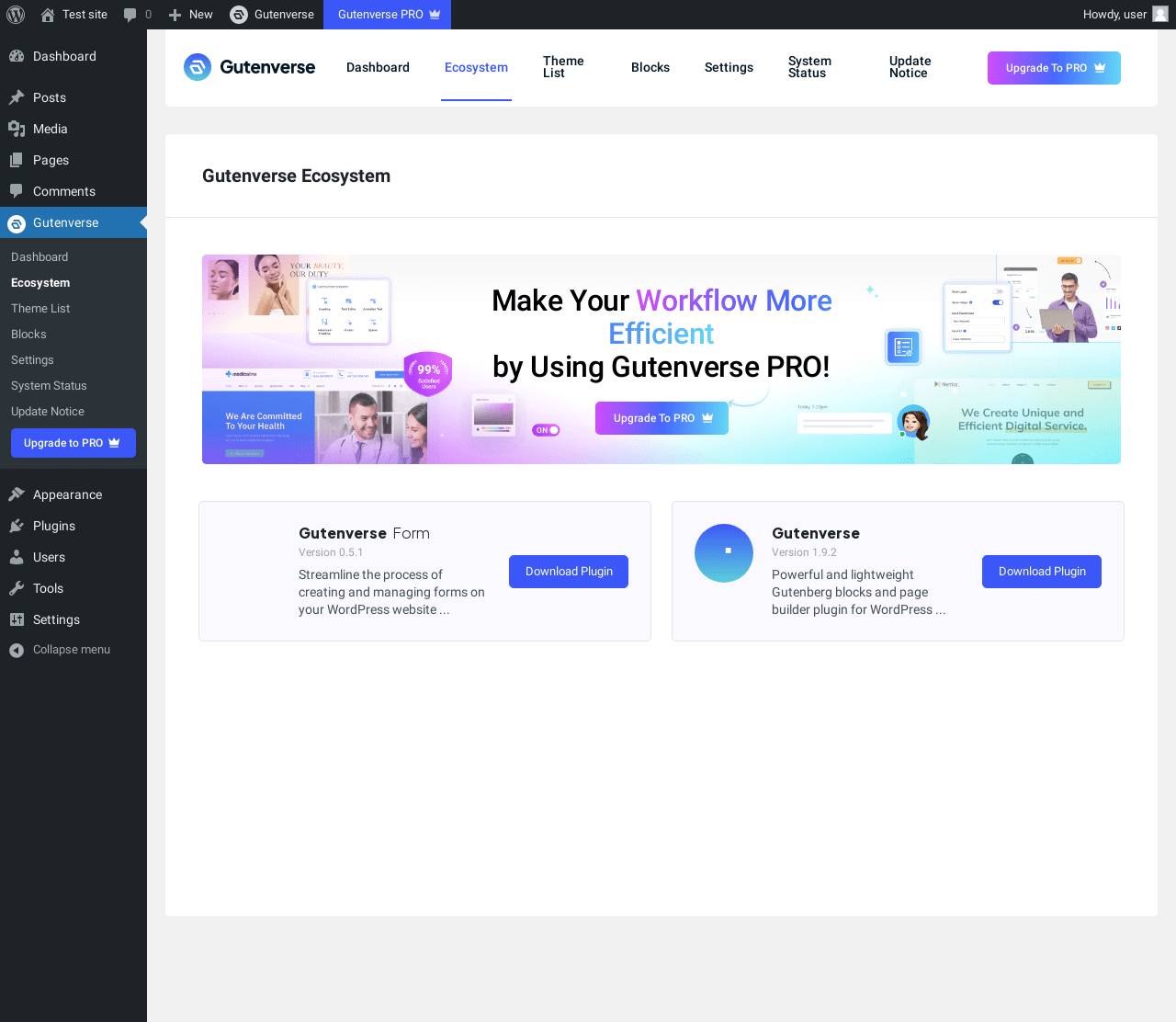Click the Test site home icon

[x=48, y=15]
